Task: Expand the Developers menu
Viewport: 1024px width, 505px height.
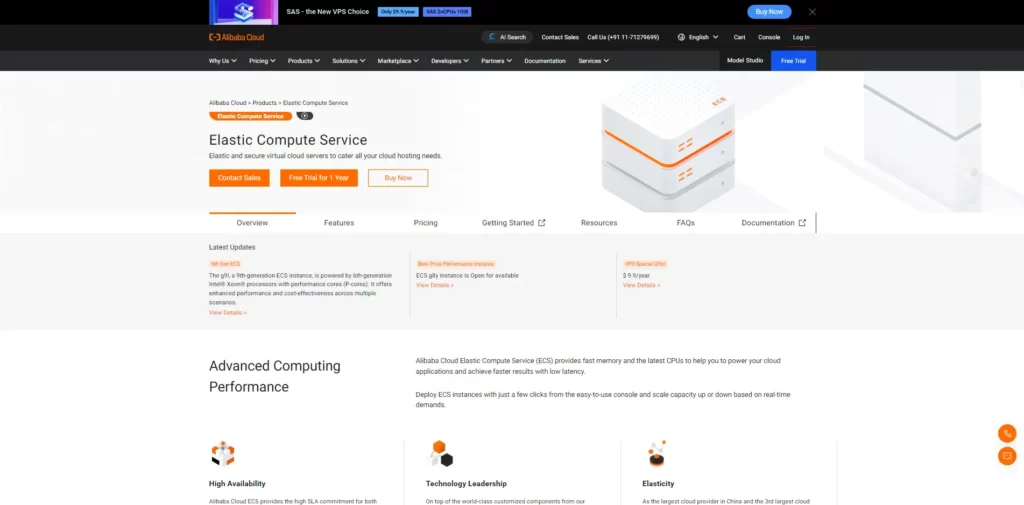Action: tap(450, 61)
